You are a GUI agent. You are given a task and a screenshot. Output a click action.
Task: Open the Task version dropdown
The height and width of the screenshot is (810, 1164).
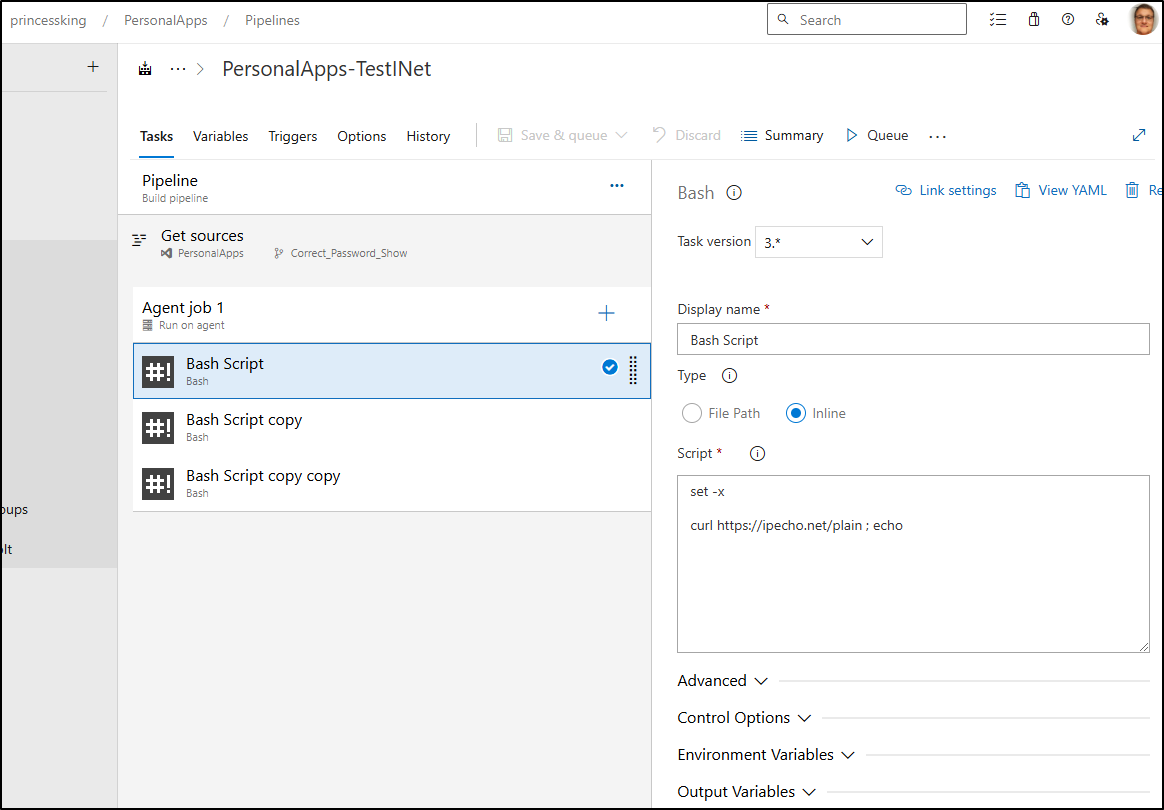819,242
